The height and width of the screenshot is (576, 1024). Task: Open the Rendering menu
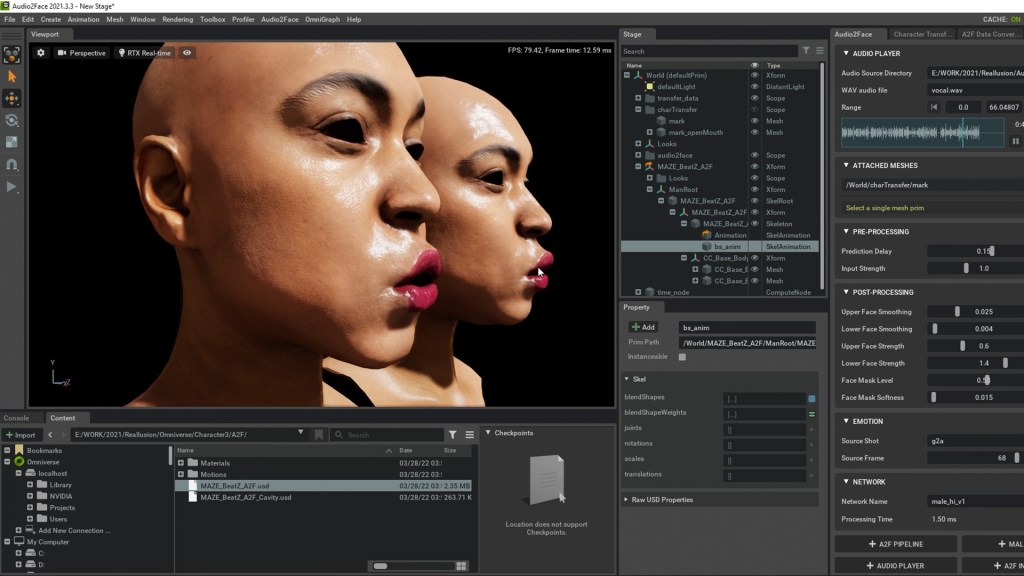178,20
